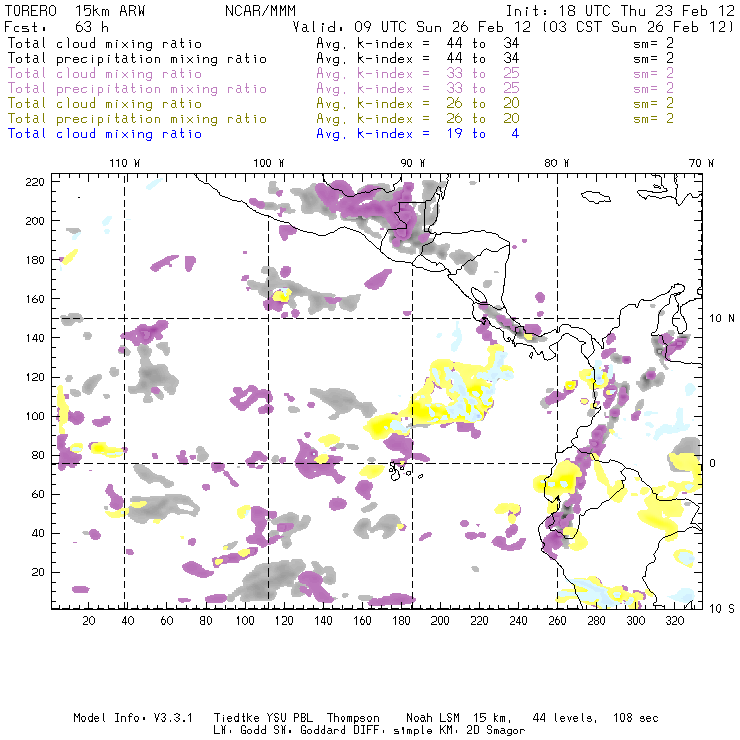Image resolution: width=740 pixels, height=740 pixels.
Task: Click horizontal-axis tick label "320"
Action: 674,621
